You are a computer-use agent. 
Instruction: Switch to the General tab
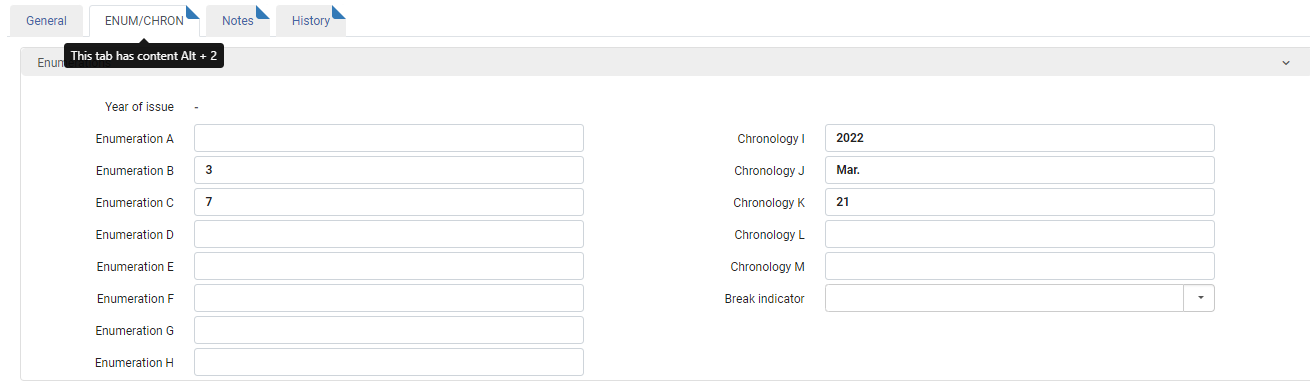pos(46,21)
